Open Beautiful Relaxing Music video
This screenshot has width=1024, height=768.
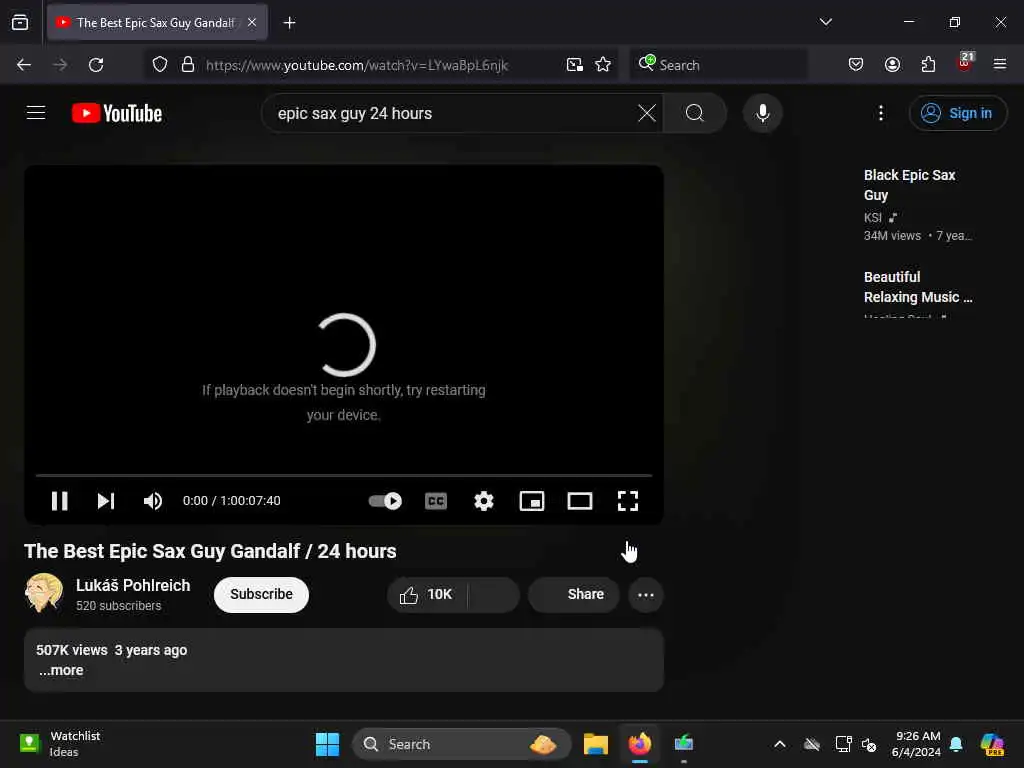[918, 287]
